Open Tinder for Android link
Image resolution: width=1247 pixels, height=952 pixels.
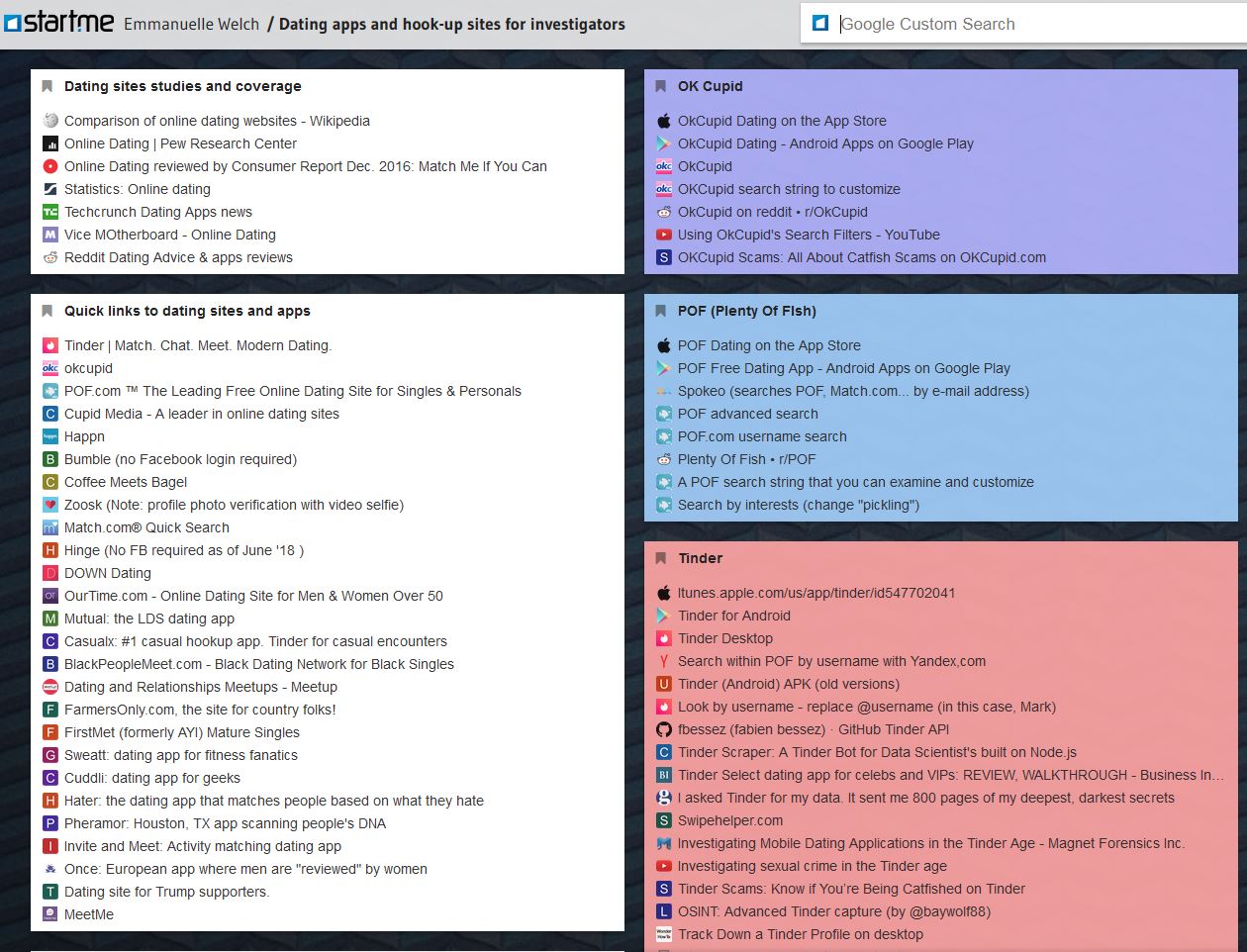(734, 616)
